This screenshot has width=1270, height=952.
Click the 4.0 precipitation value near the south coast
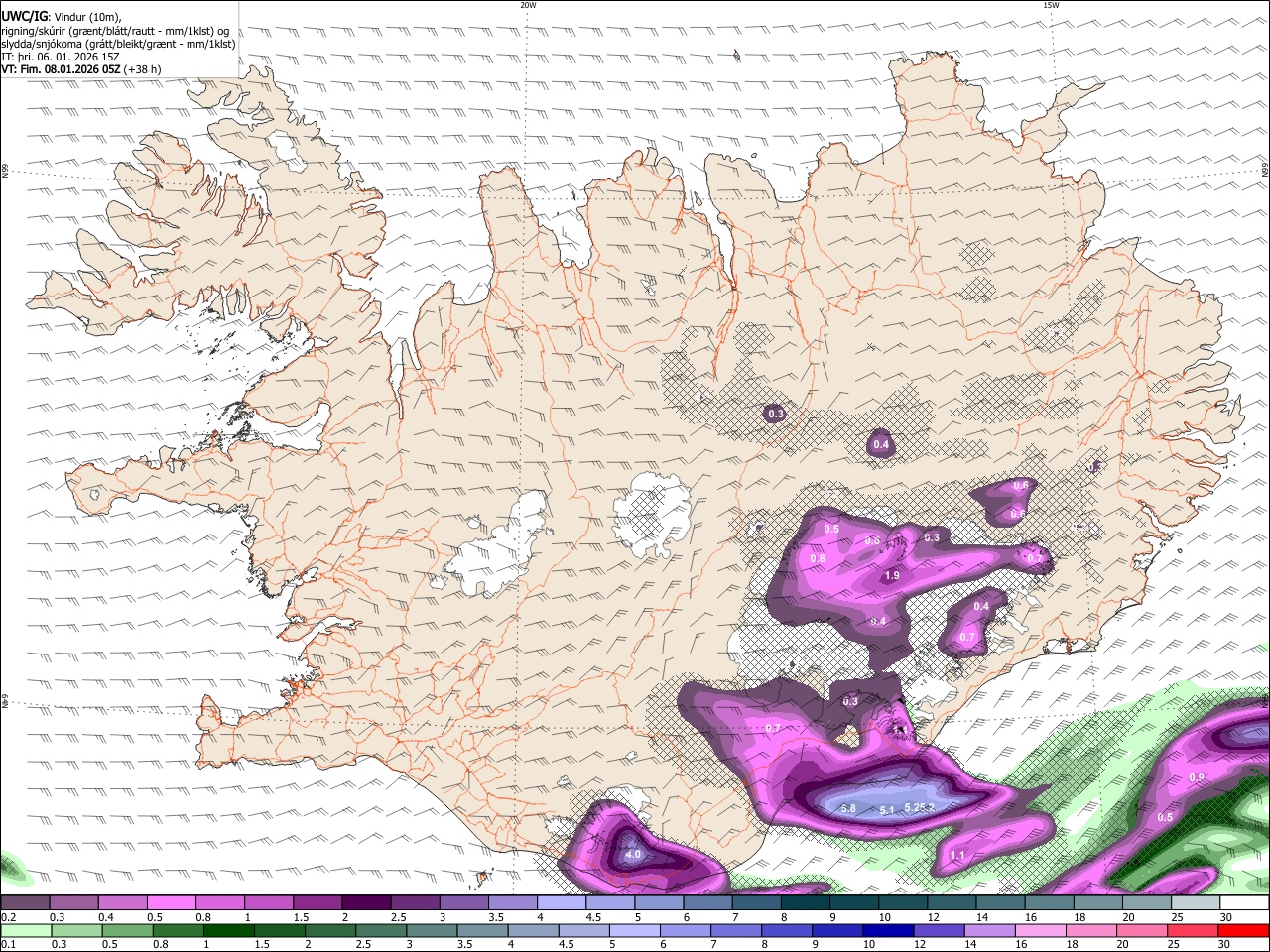[x=633, y=854]
